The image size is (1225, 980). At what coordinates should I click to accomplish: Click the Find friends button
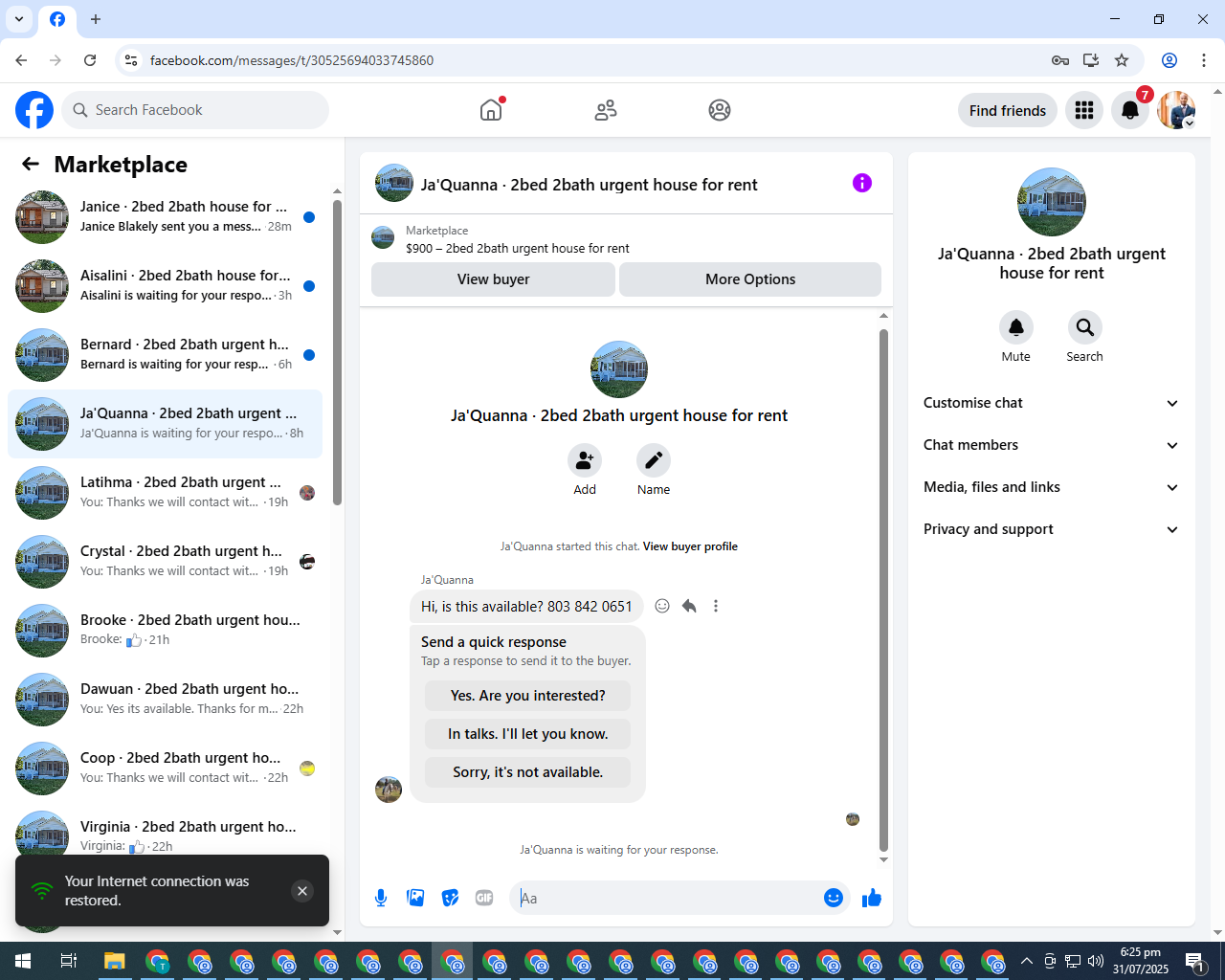click(1008, 110)
